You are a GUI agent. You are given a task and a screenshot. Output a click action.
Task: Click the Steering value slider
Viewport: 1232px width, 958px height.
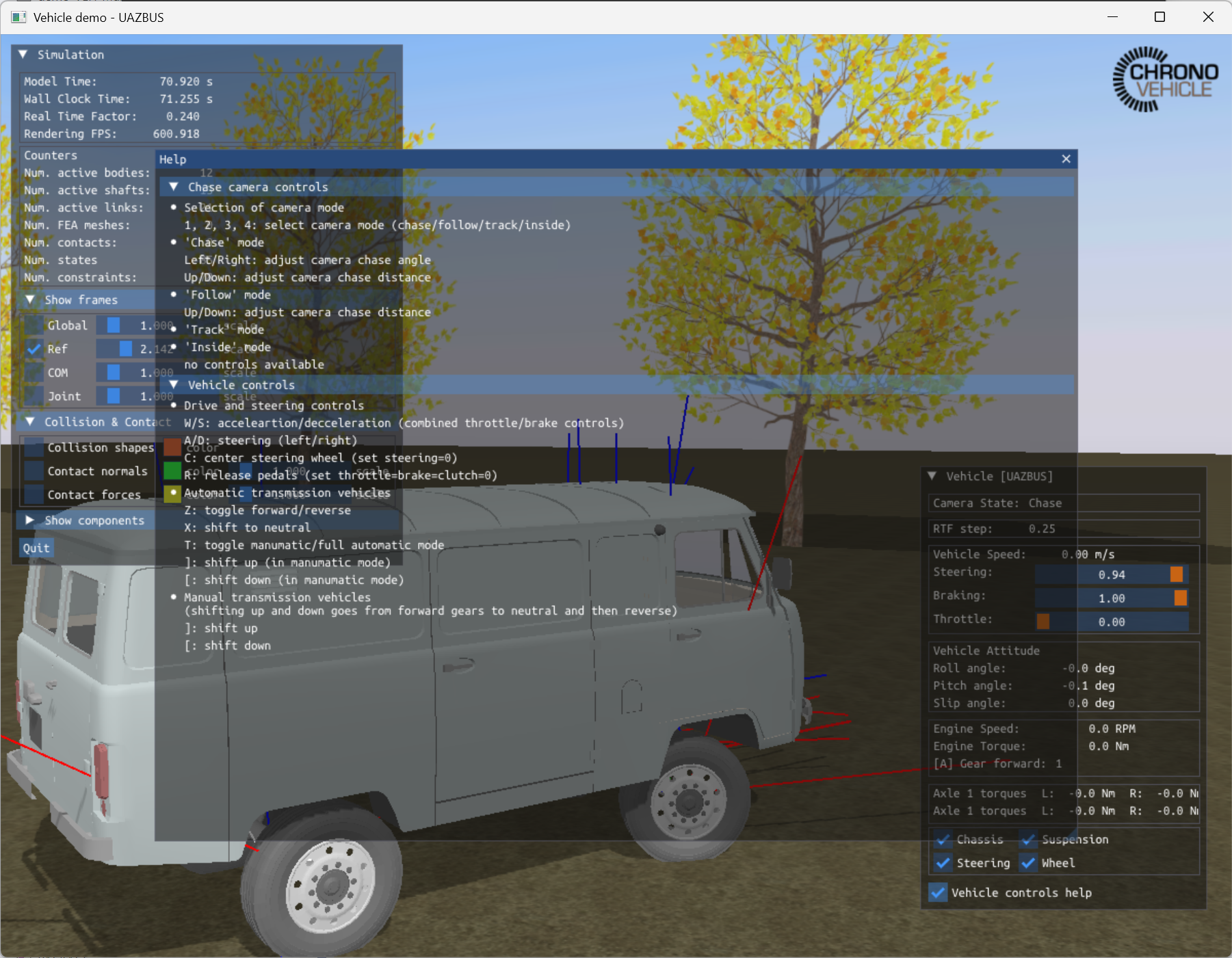pyautogui.click(x=1112, y=574)
